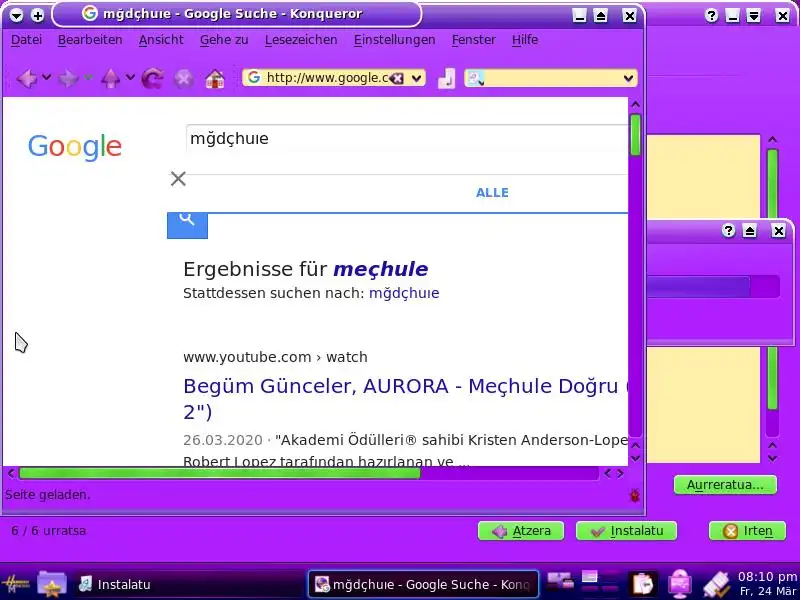Open the Lesezeichen menu
The image size is (800, 600).
click(x=301, y=40)
